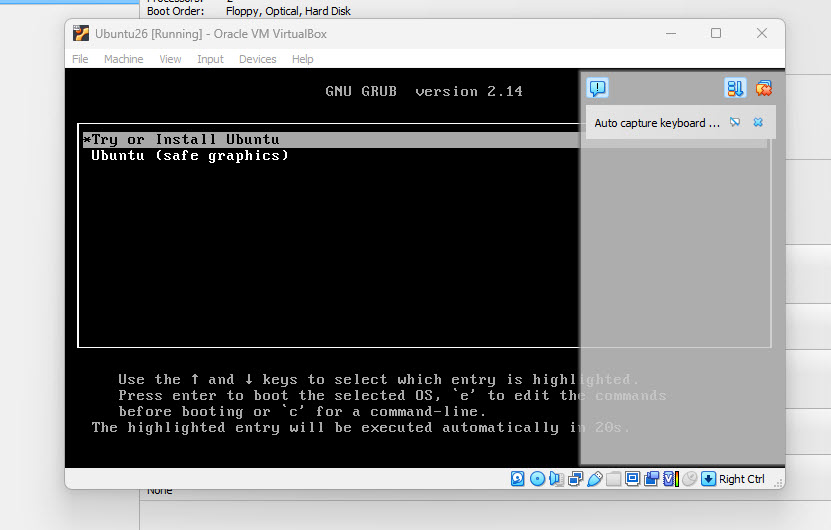Click the window resize grip in the status bar

[777, 483]
